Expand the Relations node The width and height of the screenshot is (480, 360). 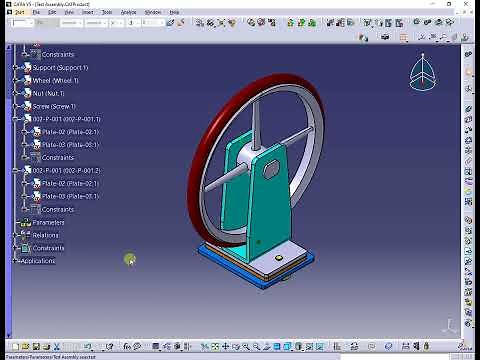(x=15, y=235)
